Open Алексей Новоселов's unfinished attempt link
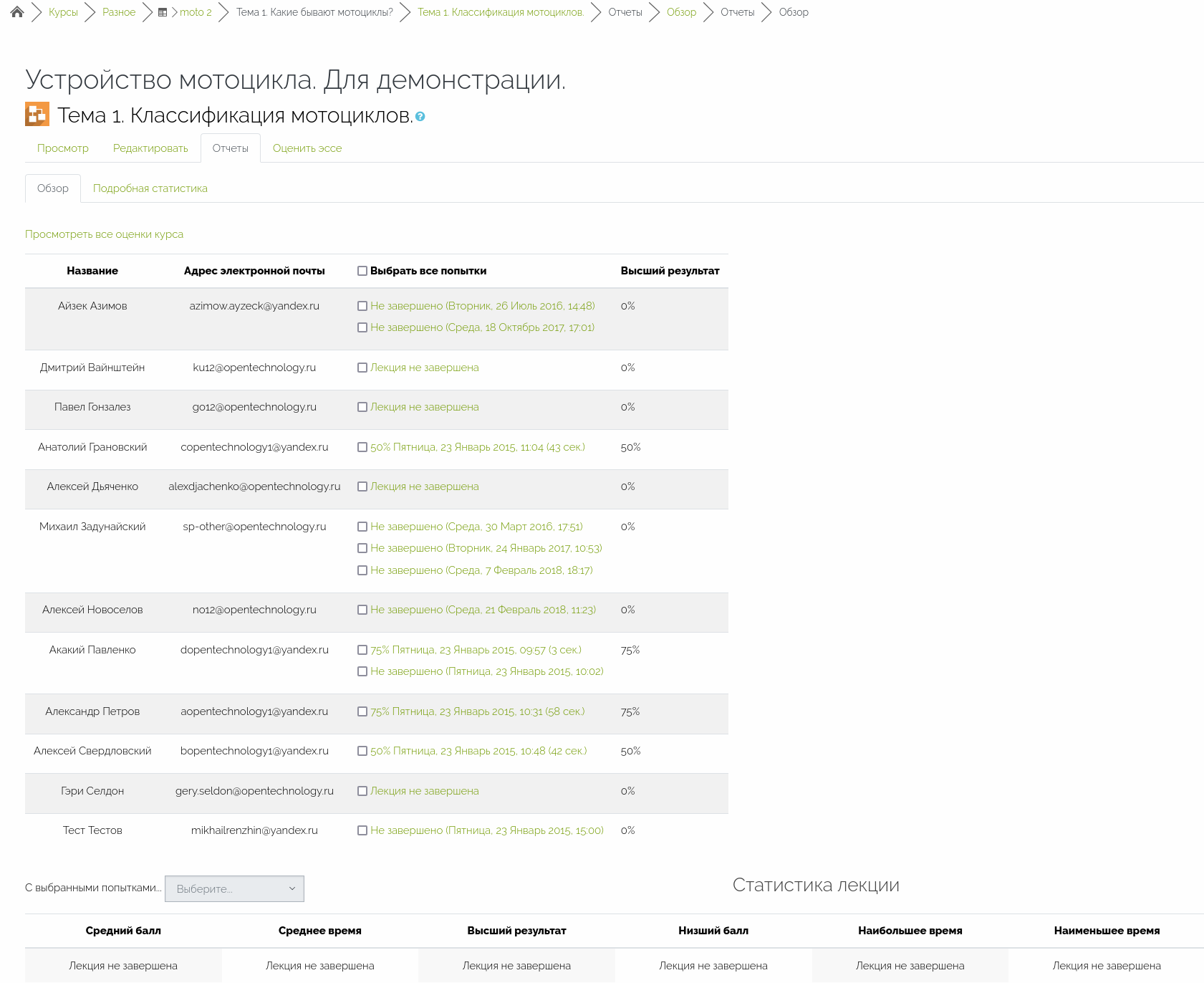The height and width of the screenshot is (983, 1204). click(483, 610)
